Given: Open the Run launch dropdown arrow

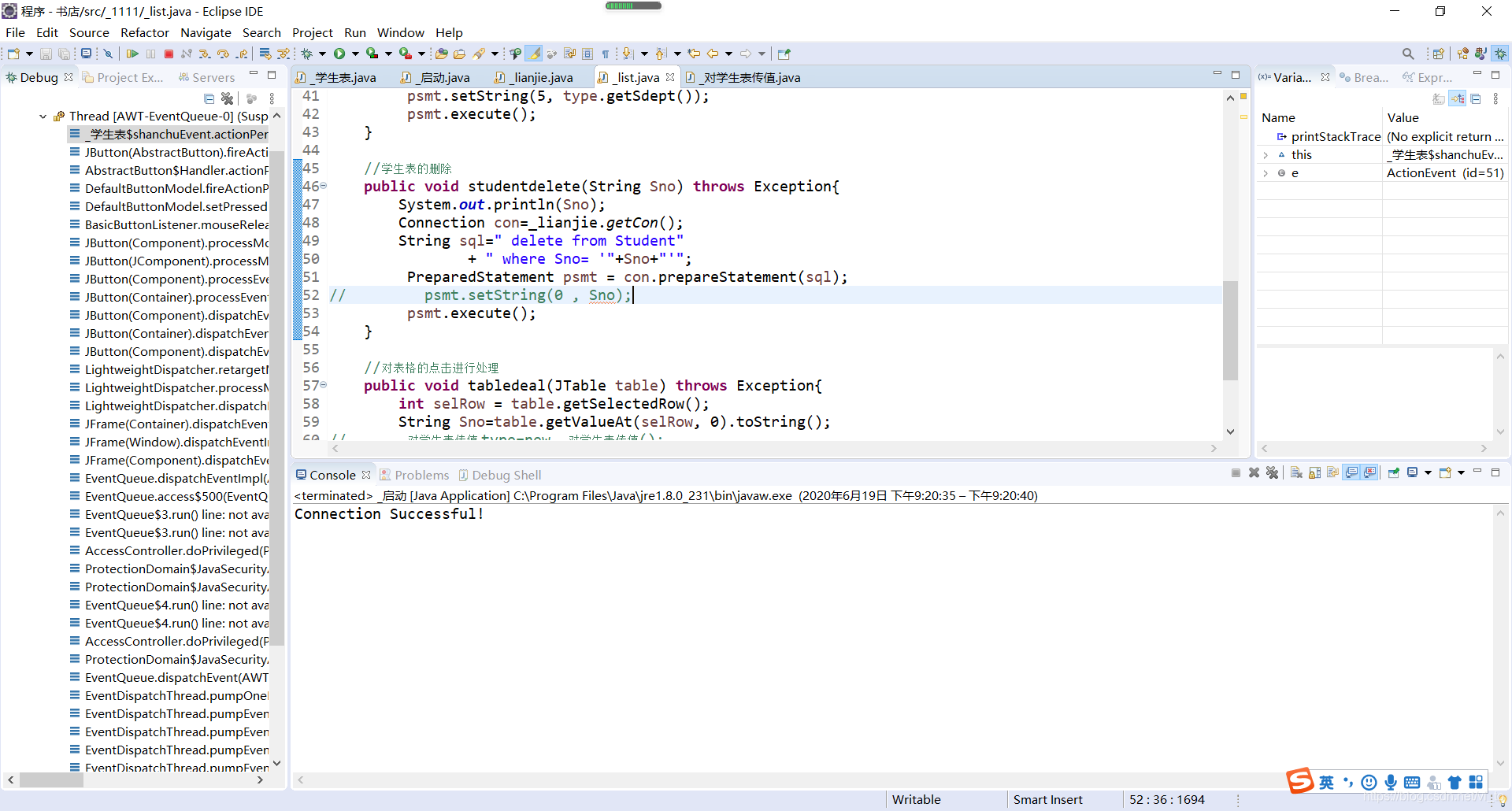Looking at the screenshot, I should [x=355, y=54].
